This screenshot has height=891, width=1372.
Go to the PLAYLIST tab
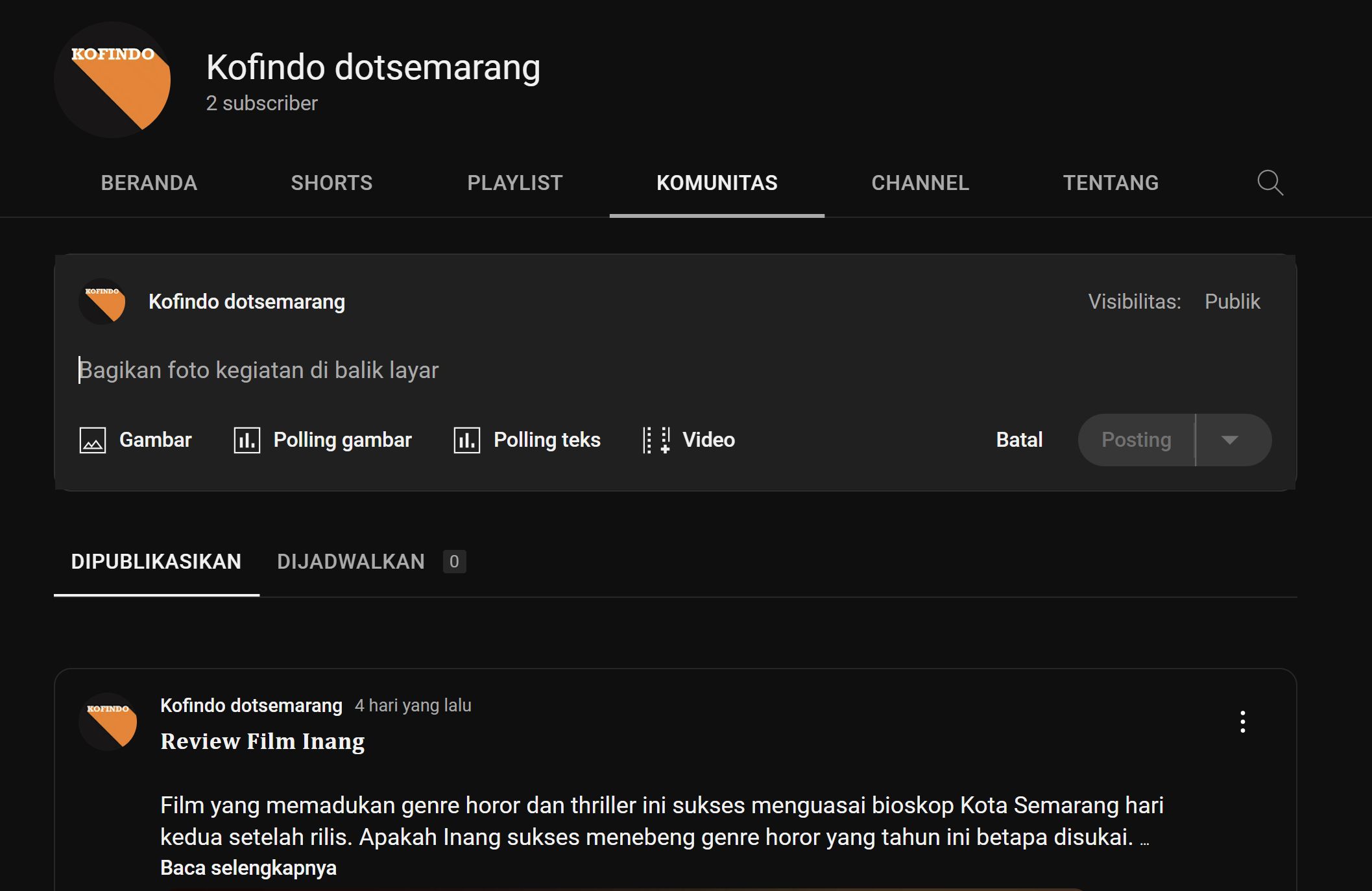pos(515,183)
